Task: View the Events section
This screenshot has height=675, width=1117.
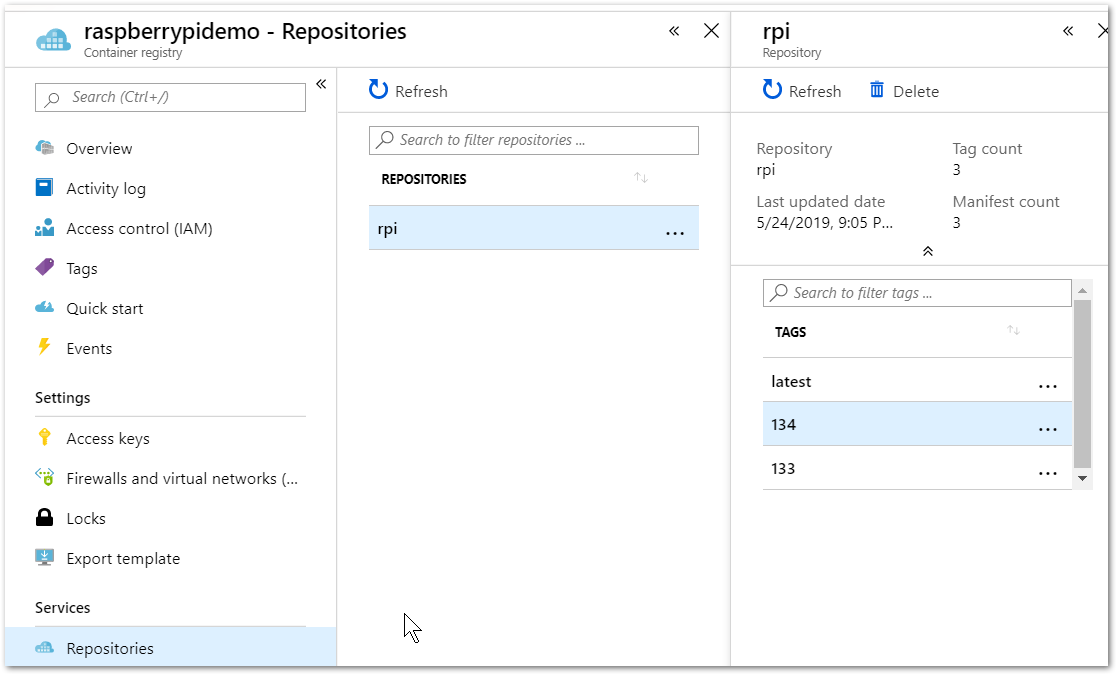Action: (x=88, y=348)
